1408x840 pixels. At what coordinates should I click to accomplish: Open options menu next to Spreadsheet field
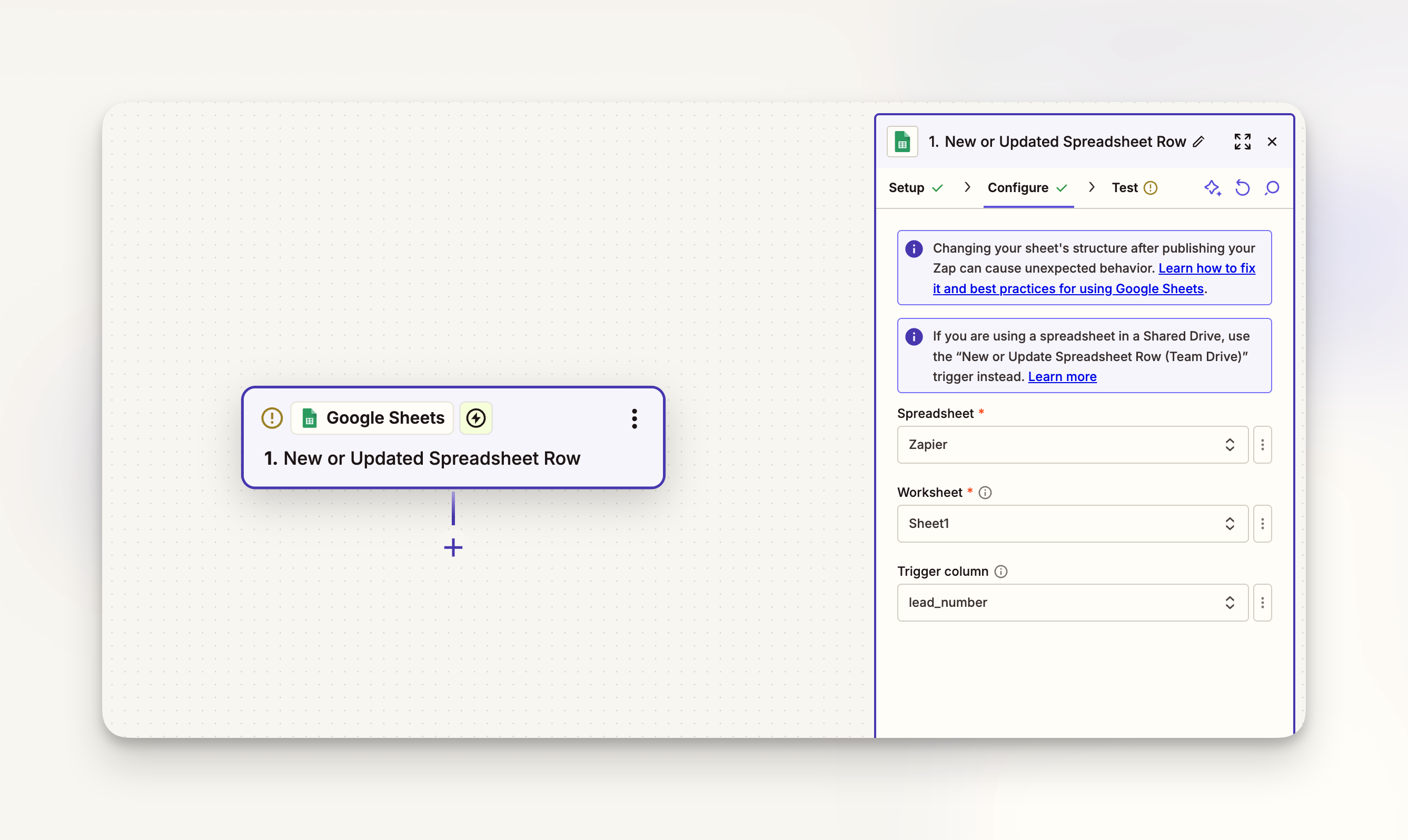click(1262, 445)
